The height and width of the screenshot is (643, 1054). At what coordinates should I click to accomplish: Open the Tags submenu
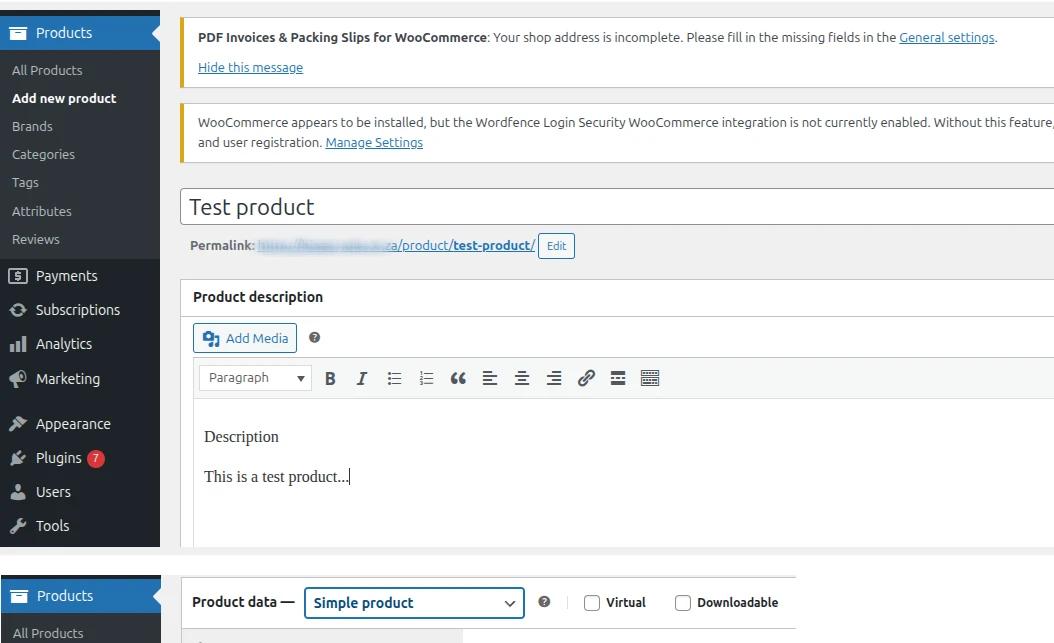(25, 183)
